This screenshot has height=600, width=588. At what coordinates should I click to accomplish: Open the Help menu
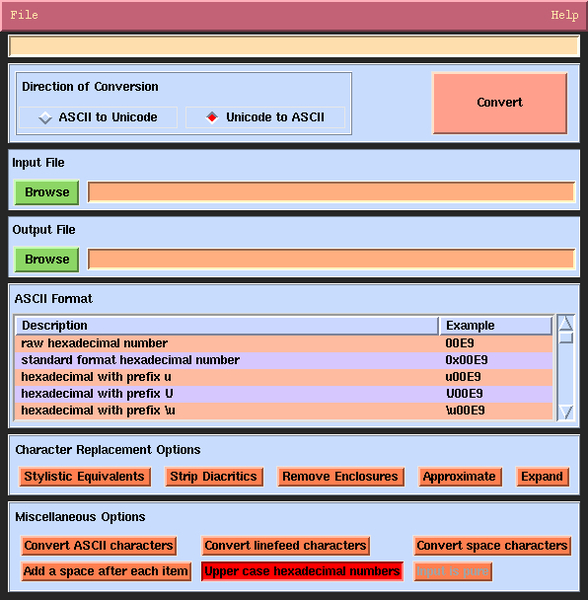pyautogui.click(x=564, y=15)
